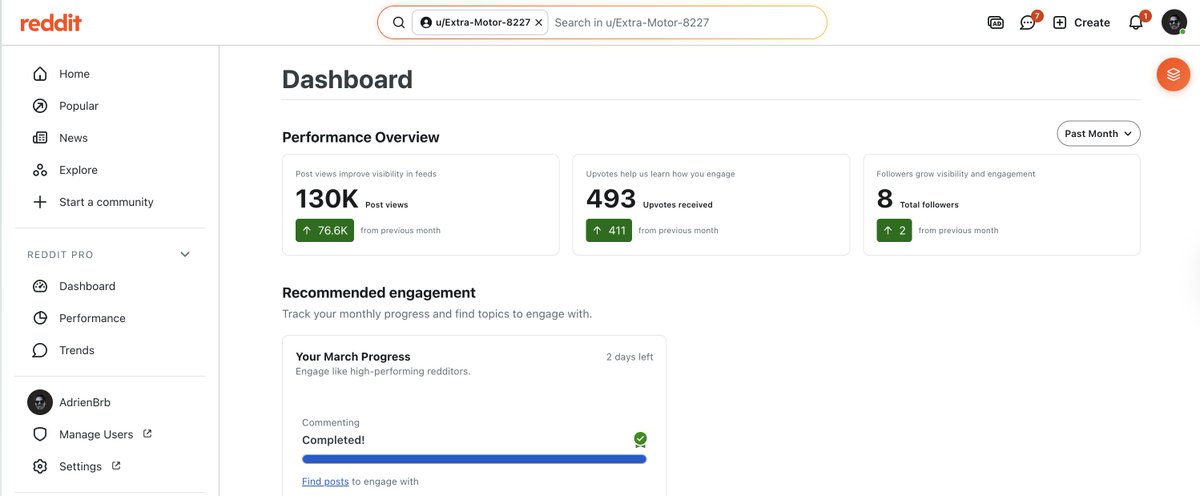
Task: Click the plus icon for Start a community
Action: tap(40, 202)
